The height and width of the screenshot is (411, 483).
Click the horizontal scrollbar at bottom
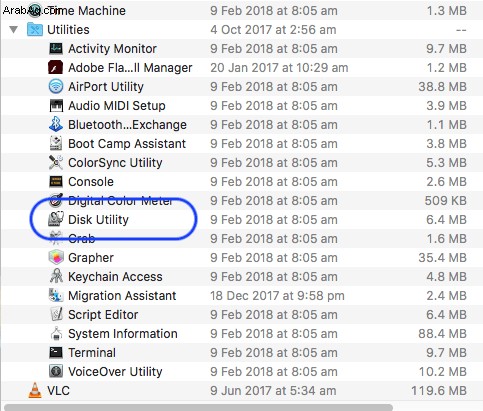(x=198, y=408)
